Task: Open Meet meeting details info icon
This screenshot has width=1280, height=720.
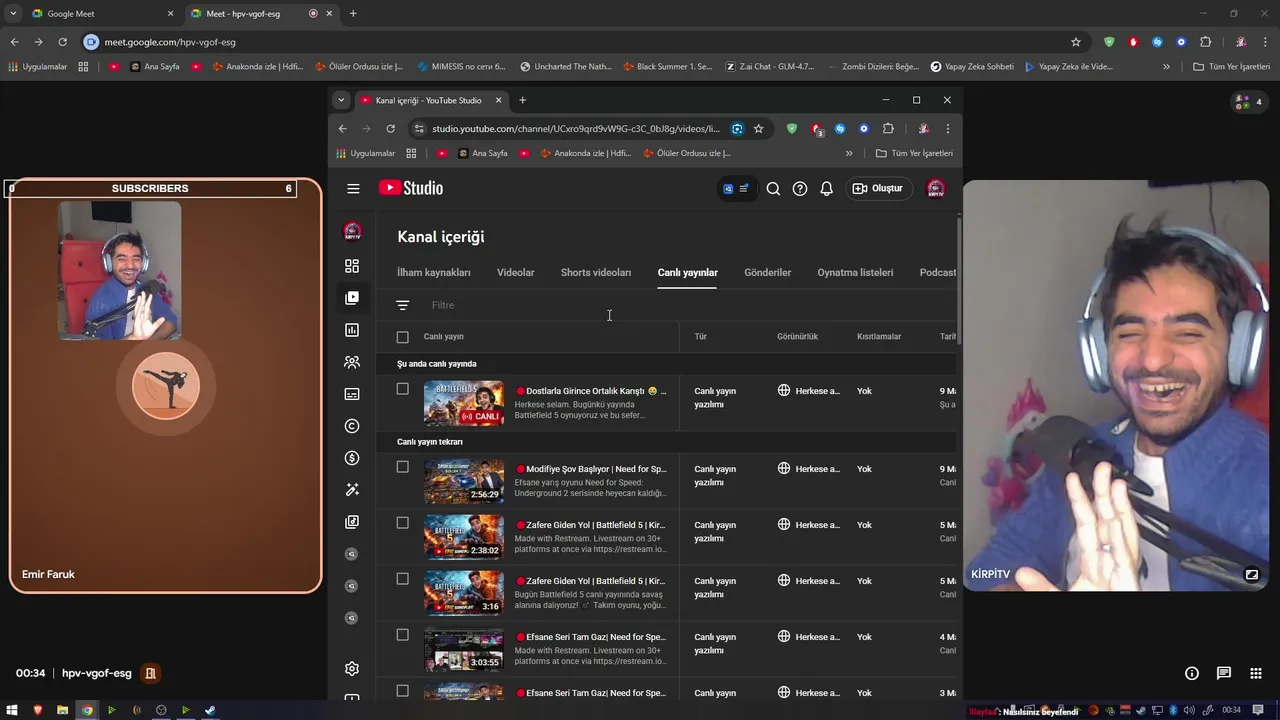Action: point(1192,673)
